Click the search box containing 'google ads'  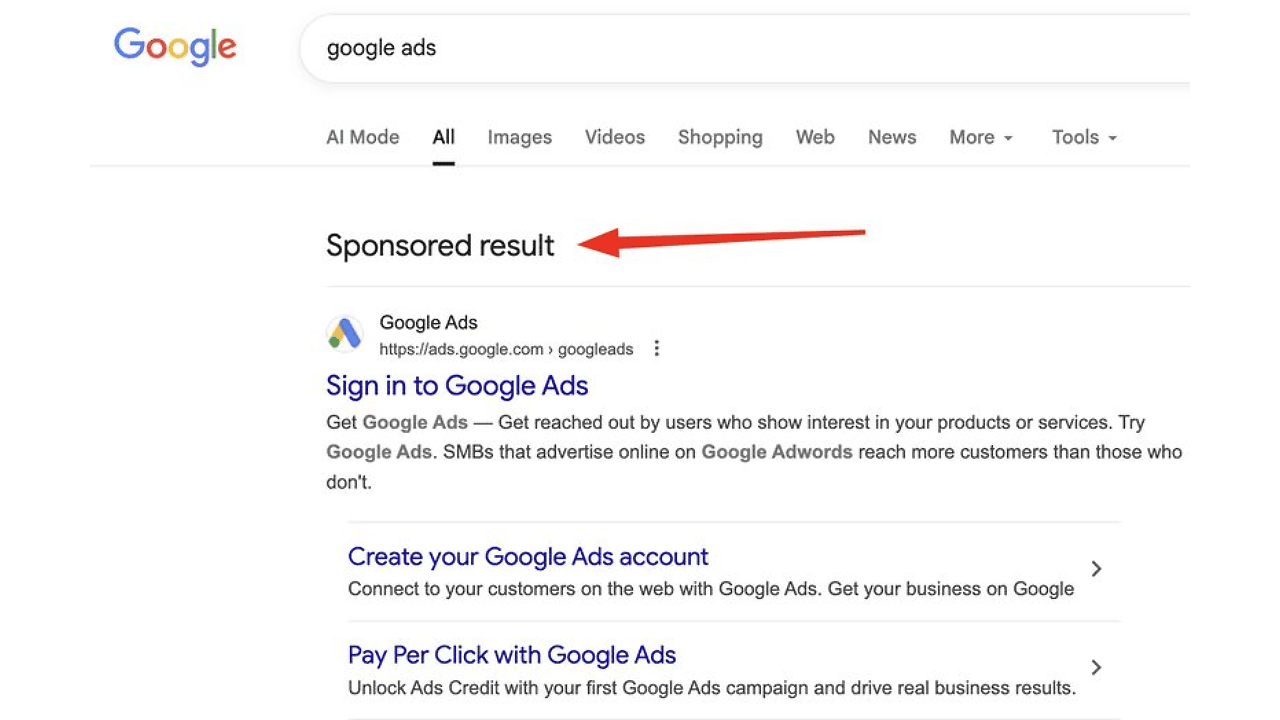coord(700,48)
